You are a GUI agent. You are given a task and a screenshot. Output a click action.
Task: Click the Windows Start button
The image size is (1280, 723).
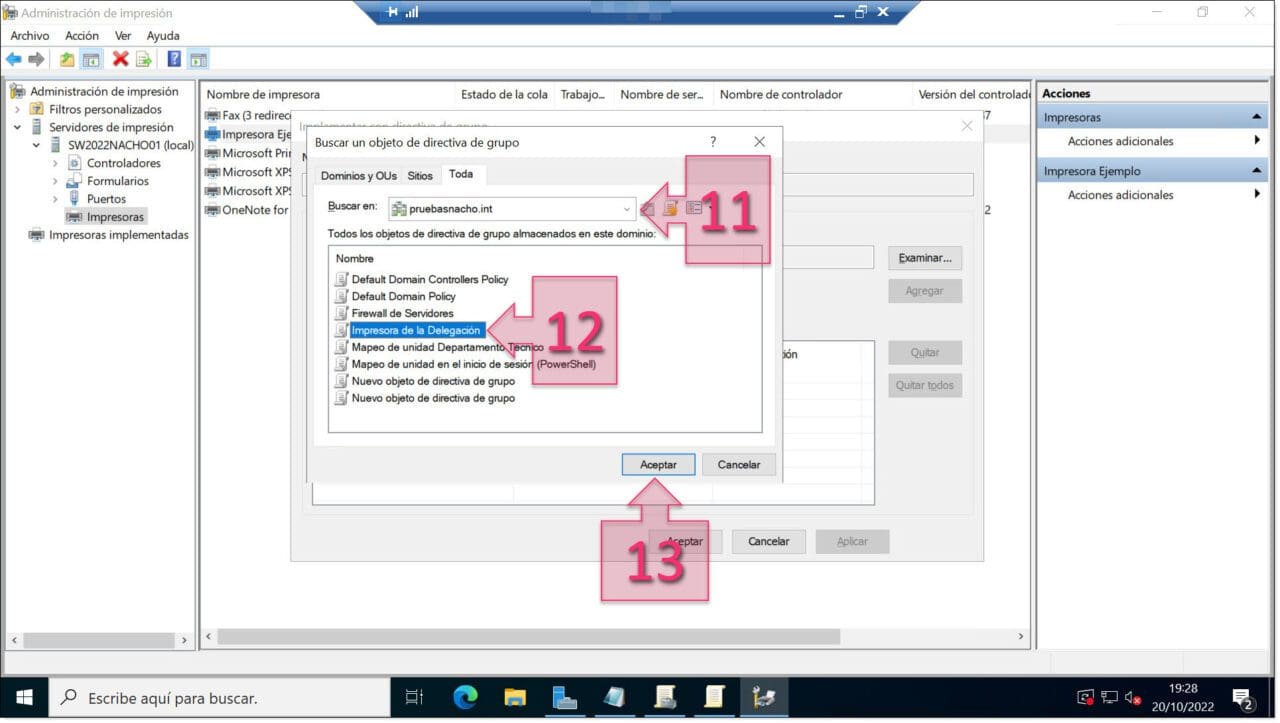pyautogui.click(x=23, y=697)
